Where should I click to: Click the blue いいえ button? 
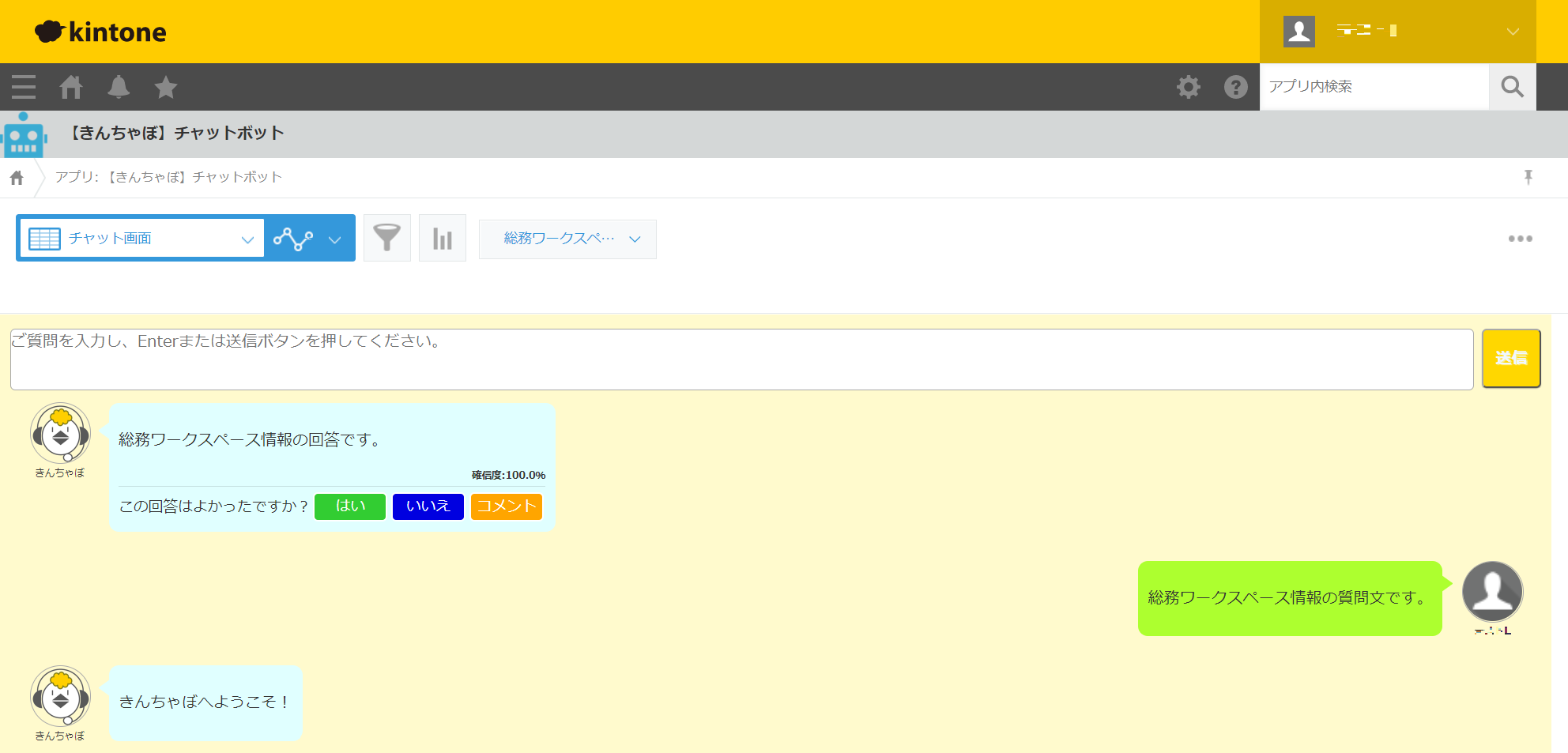(x=428, y=506)
